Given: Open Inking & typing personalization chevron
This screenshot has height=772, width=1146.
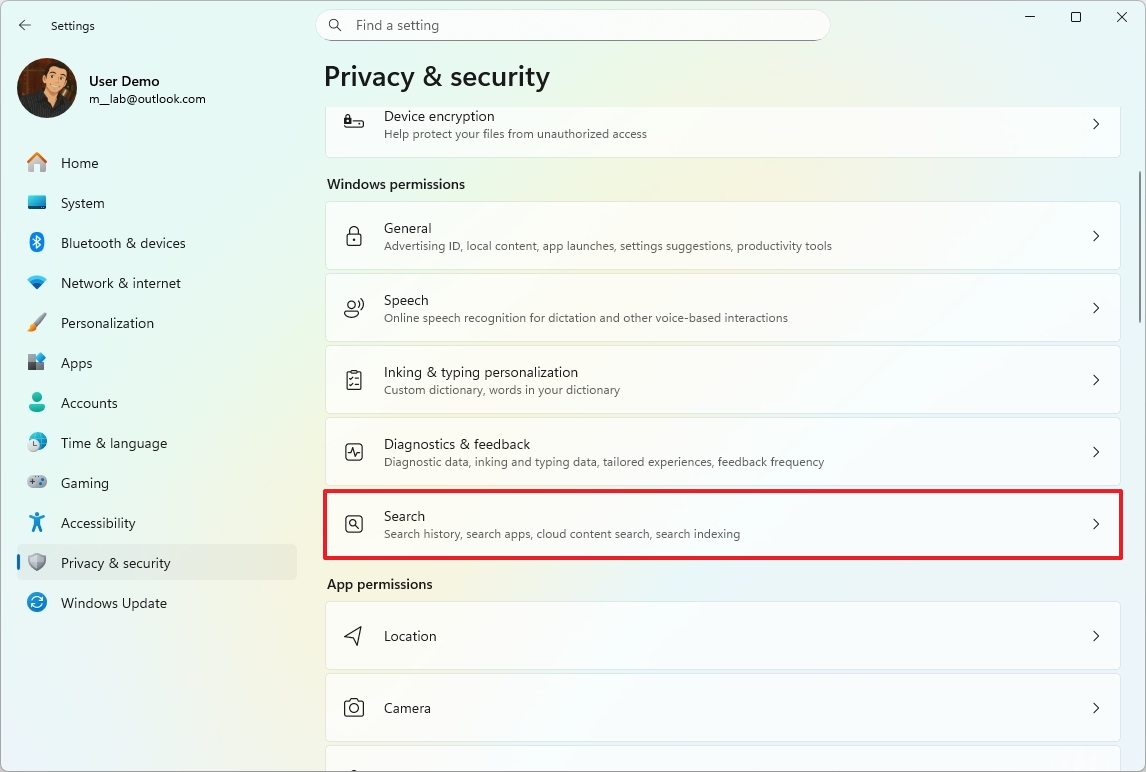Looking at the screenshot, I should coord(1096,380).
